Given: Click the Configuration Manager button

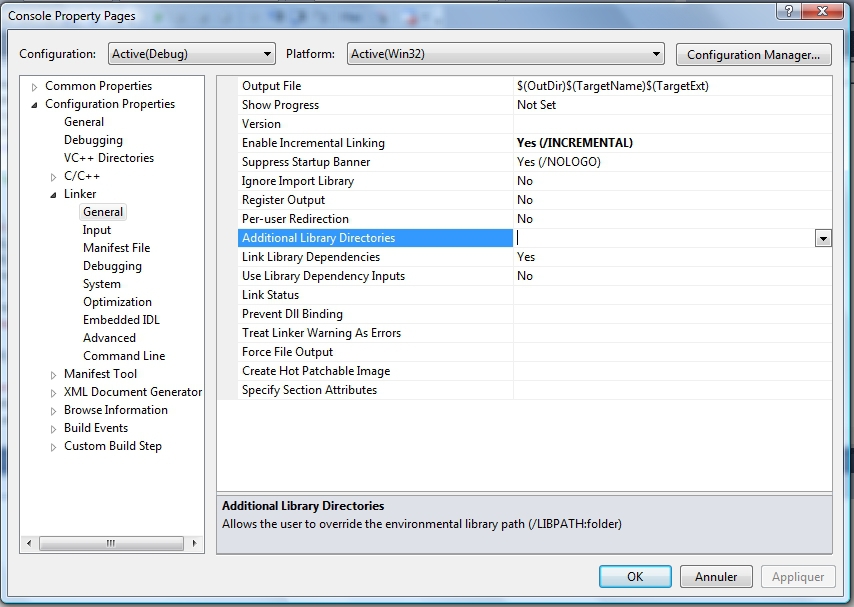Looking at the screenshot, I should click(754, 54).
